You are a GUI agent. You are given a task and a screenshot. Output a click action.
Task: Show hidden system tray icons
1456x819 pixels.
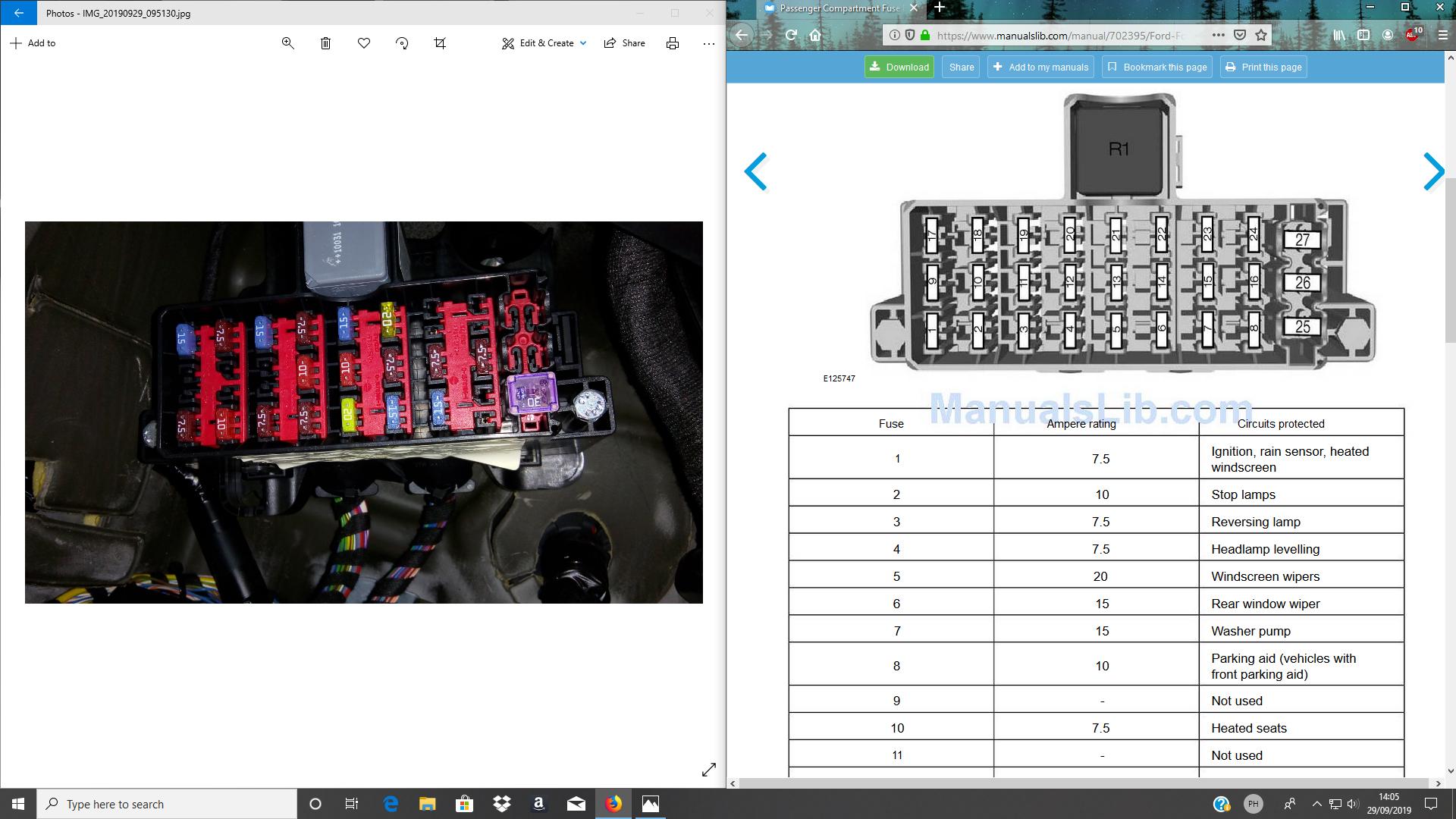point(1316,804)
